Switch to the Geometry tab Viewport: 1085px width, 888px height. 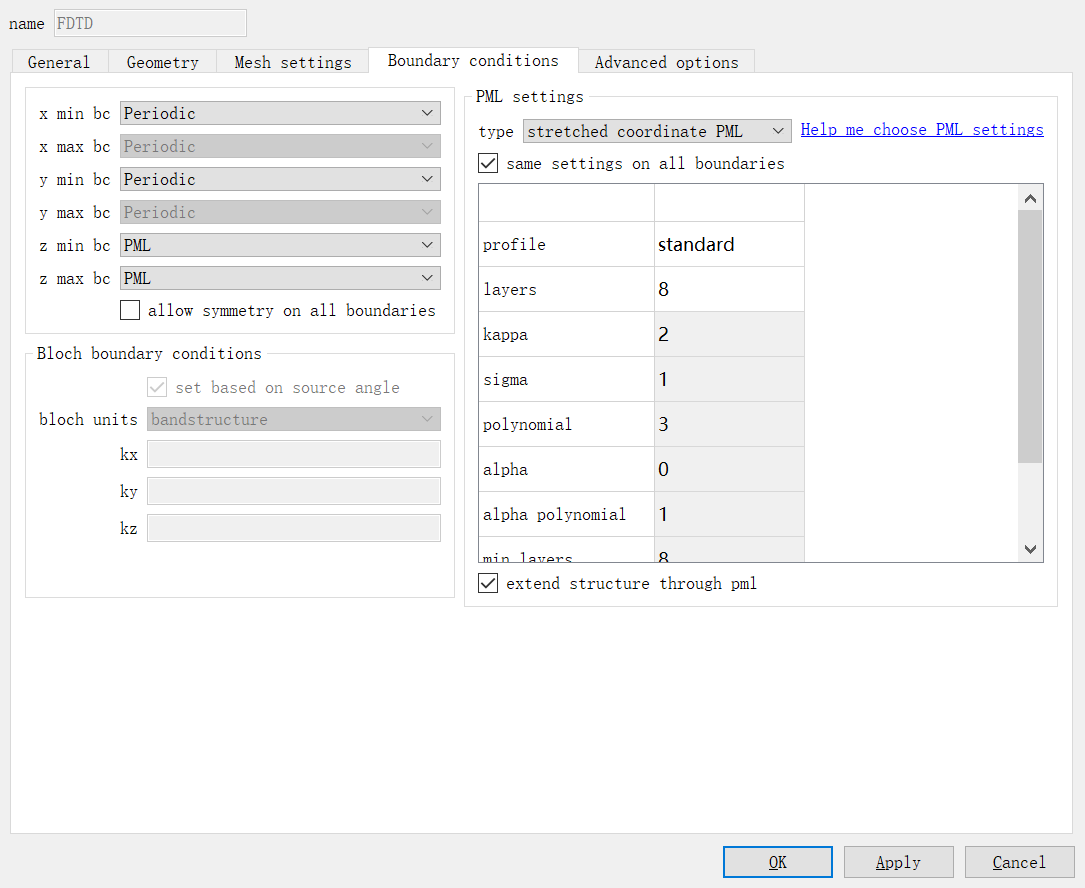pyautogui.click(x=162, y=62)
